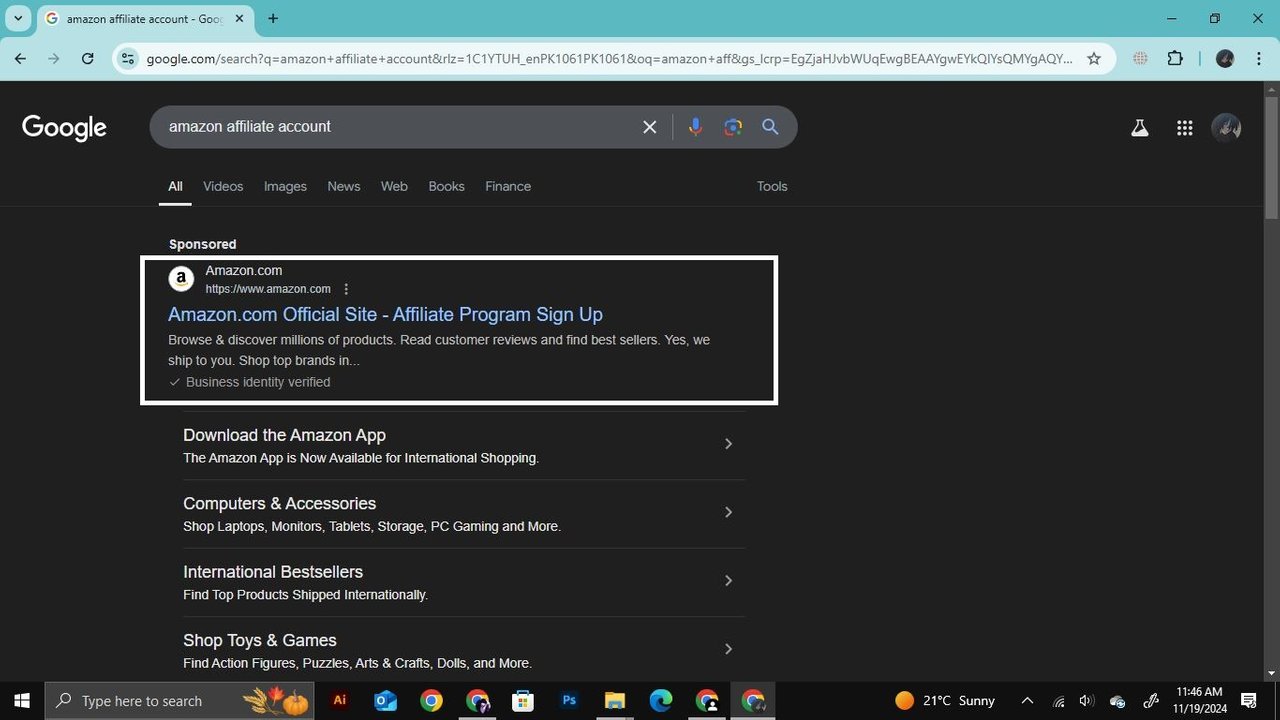Open the Extensions puzzle icon
Viewport: 1280px width, 720px height.
[1175, 59]
